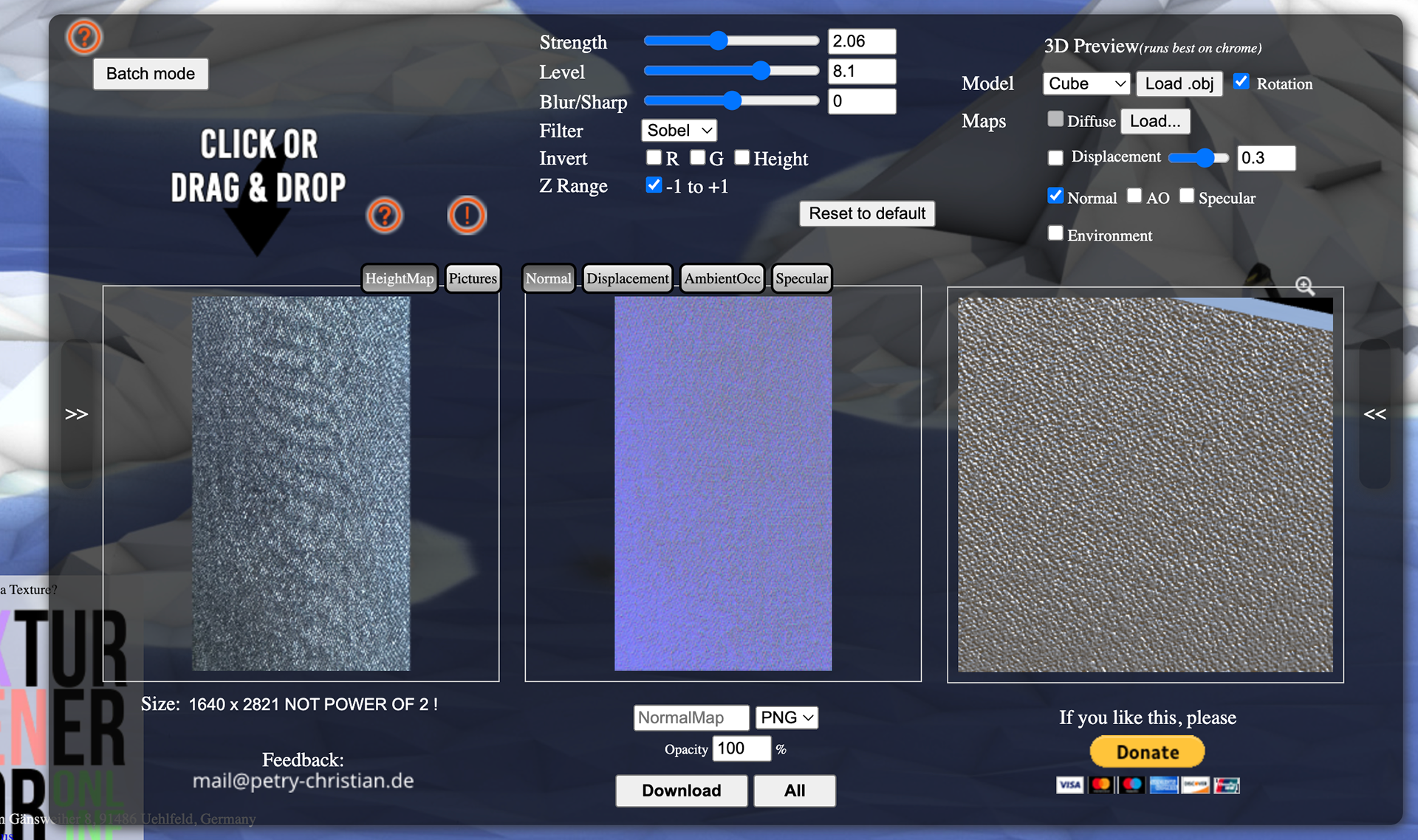1418x840 pixels.
Task: Click the magnifier zoom icon above 3D preview
Action: click(1305, 286)
